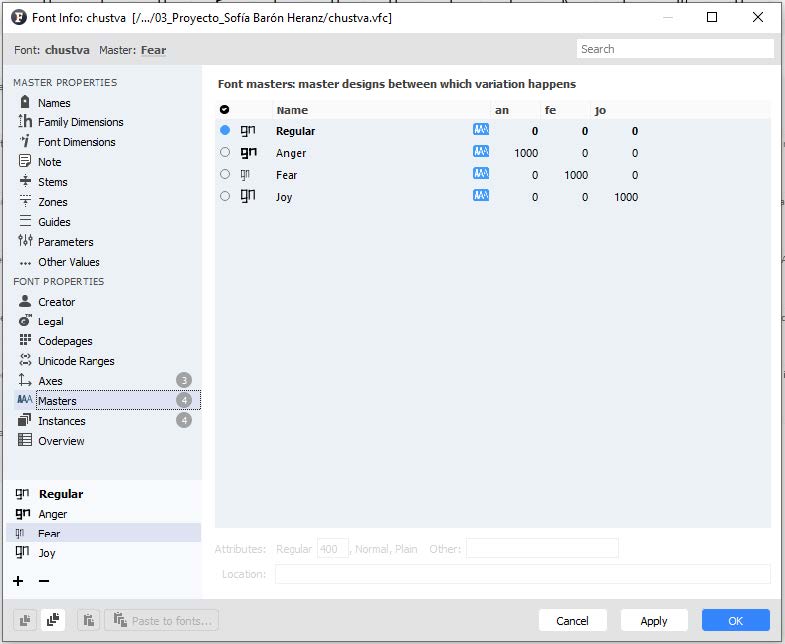This screenshot has width=785, height=644.
Task: Click the first copy icon in bottom-left toolbar
Action: 25,621
